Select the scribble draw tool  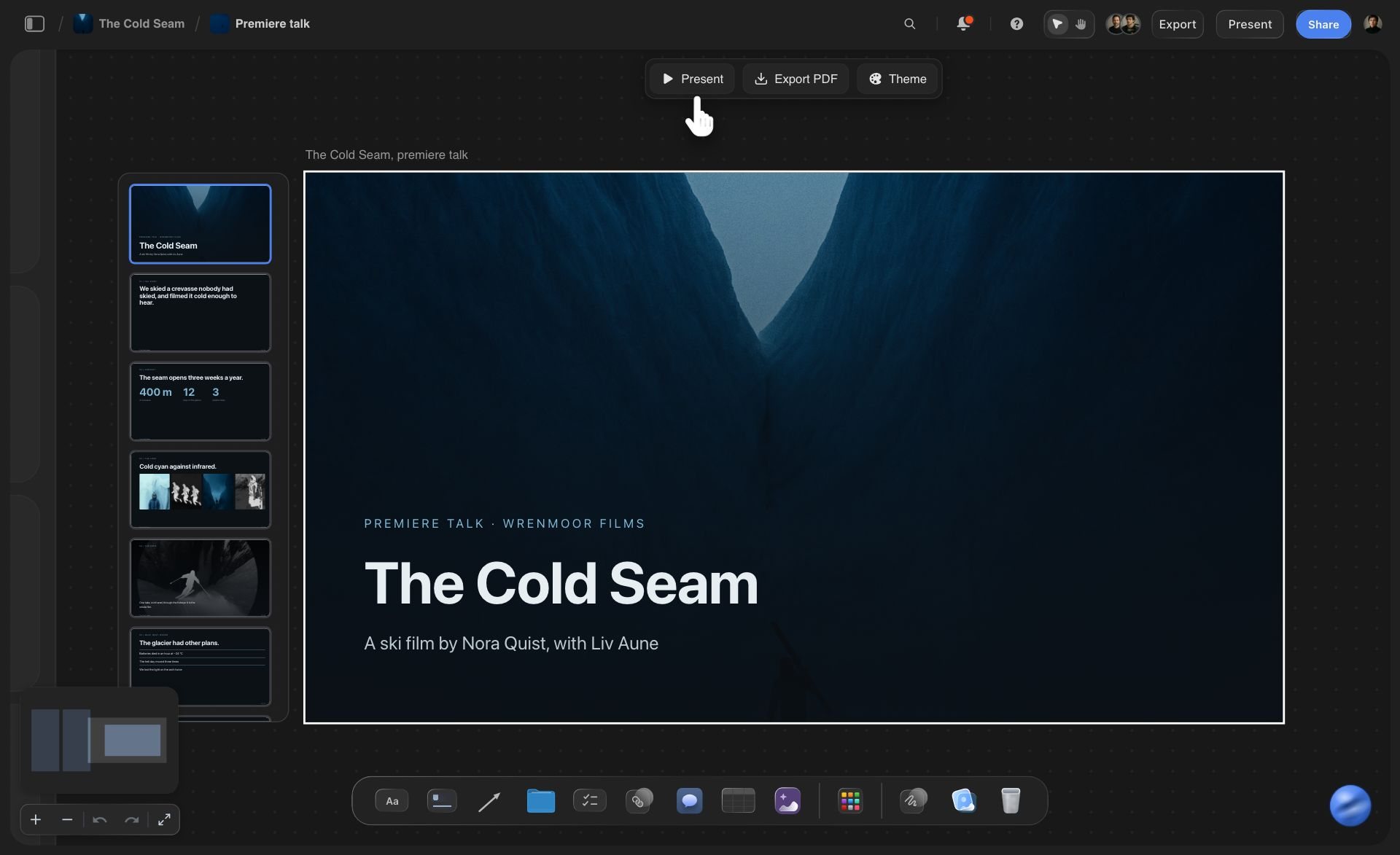913,801
